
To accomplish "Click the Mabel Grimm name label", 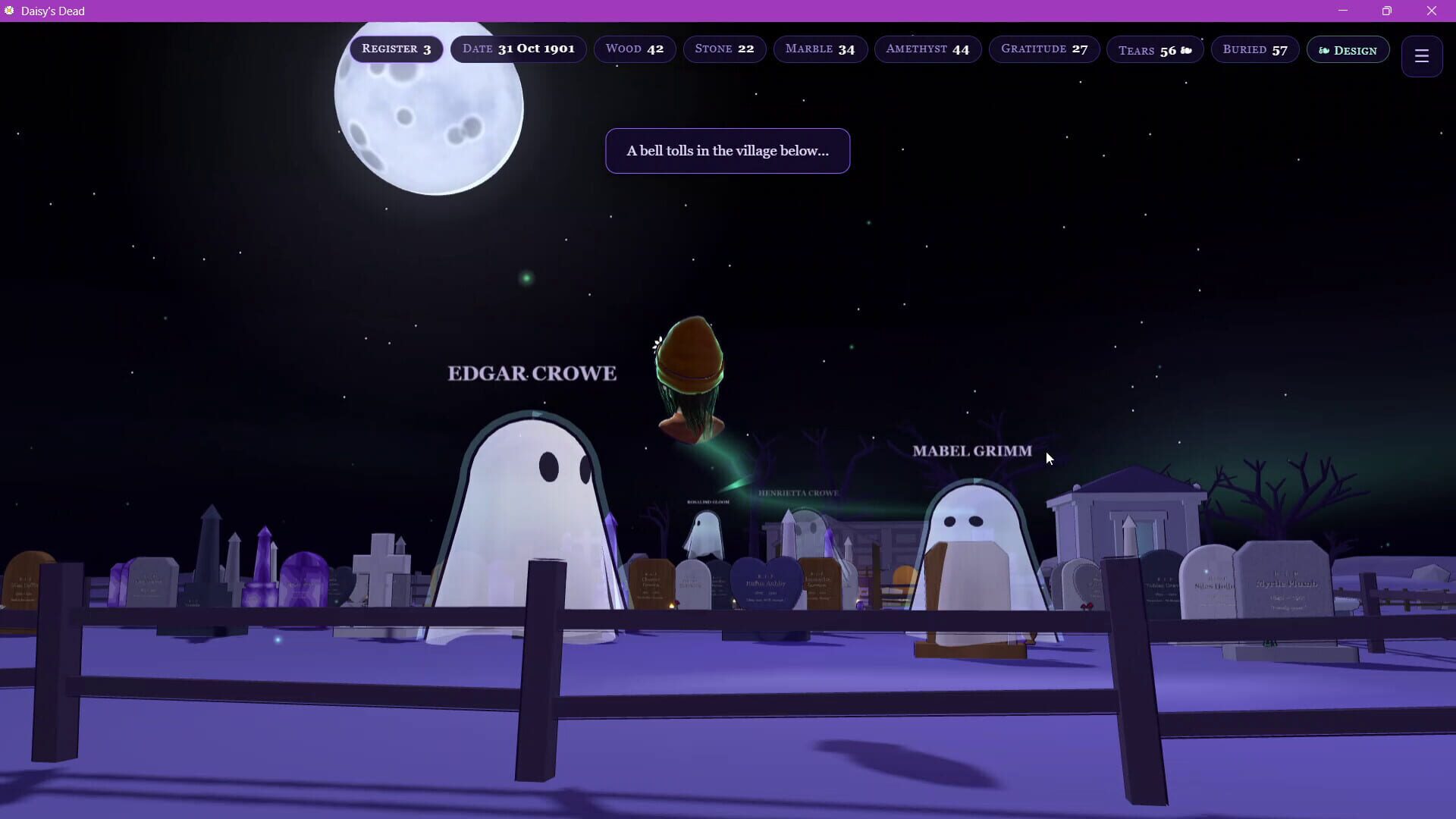I will 972,451.
